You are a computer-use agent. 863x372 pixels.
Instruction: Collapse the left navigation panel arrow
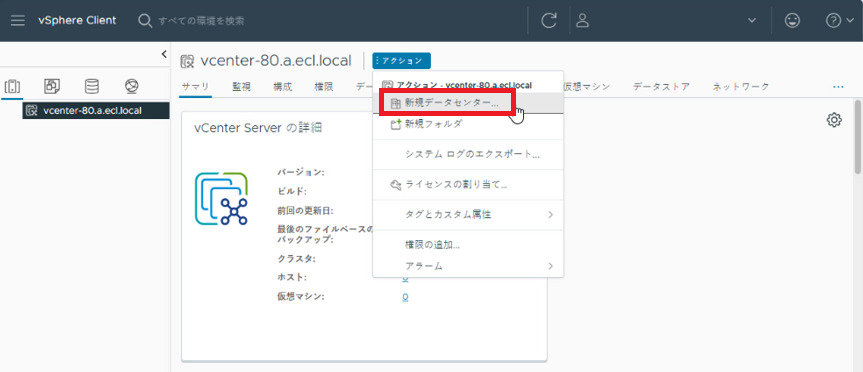click(164, 54)
